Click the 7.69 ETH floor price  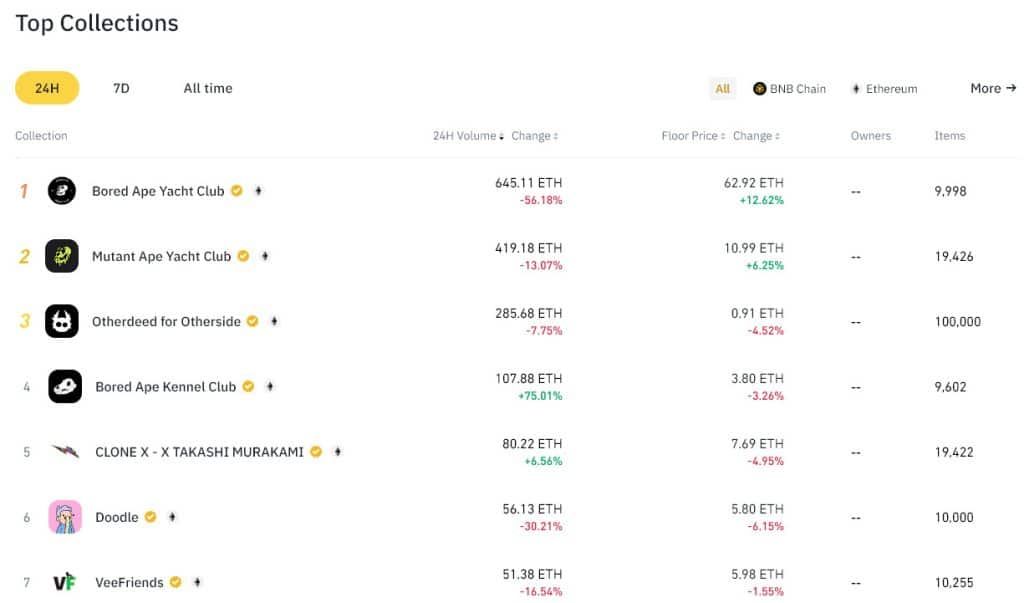tap(758, 444)
